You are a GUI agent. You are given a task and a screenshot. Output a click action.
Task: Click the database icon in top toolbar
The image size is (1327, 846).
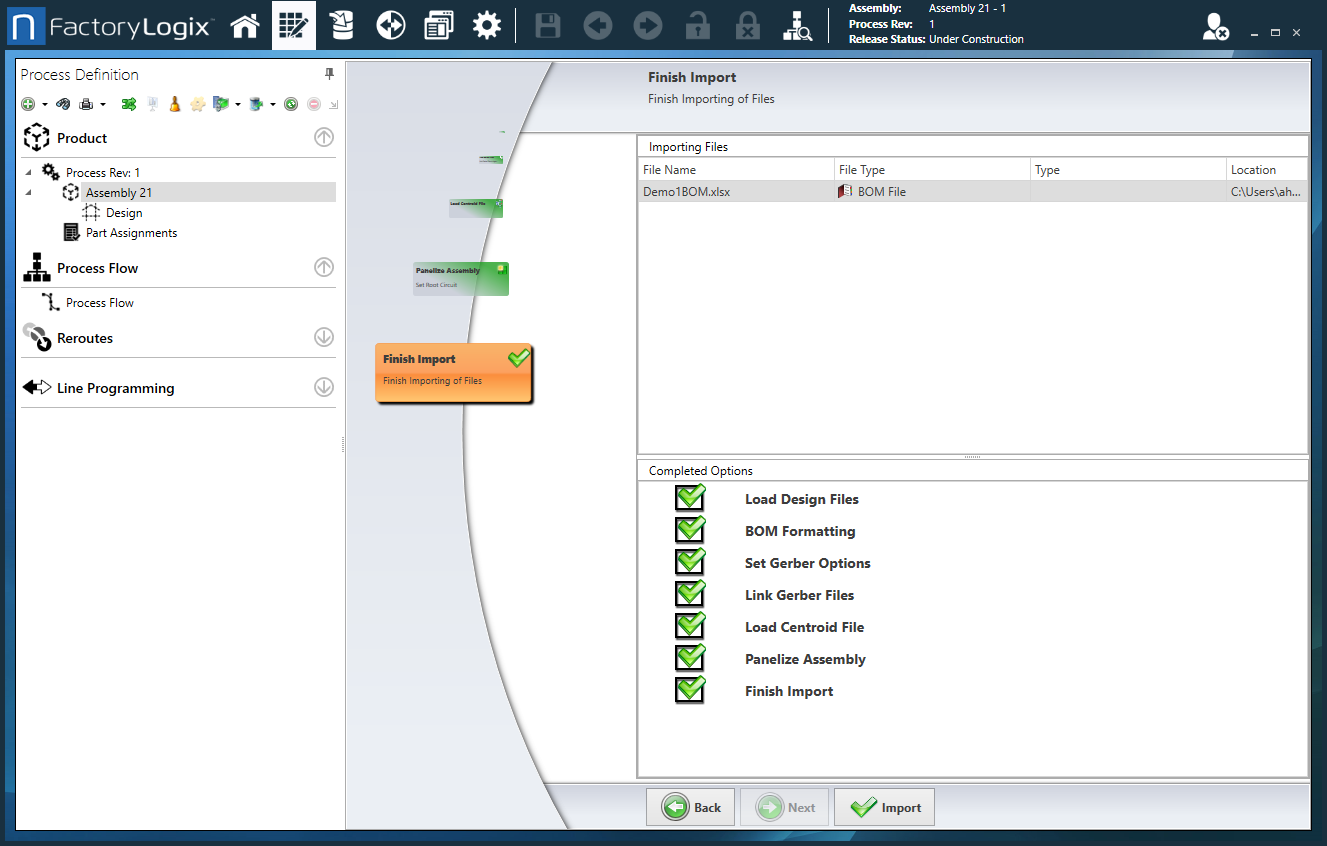coord(342,26)
